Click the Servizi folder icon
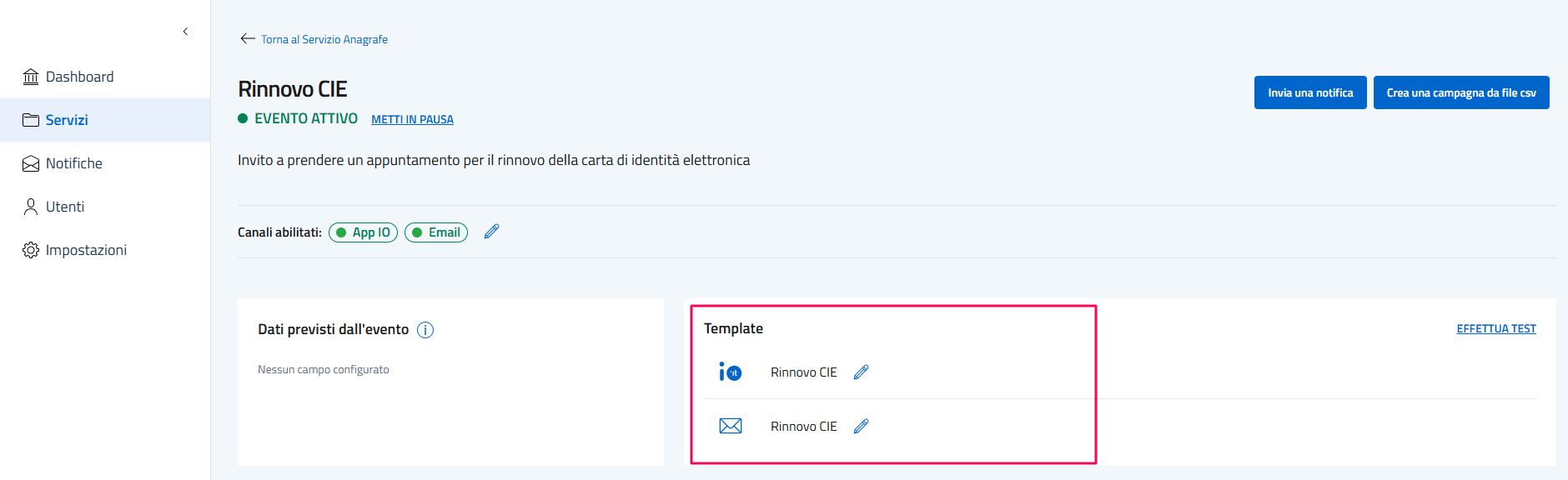Image resolution: width=1568 pixels, height=480 pixels. (31, 120)
